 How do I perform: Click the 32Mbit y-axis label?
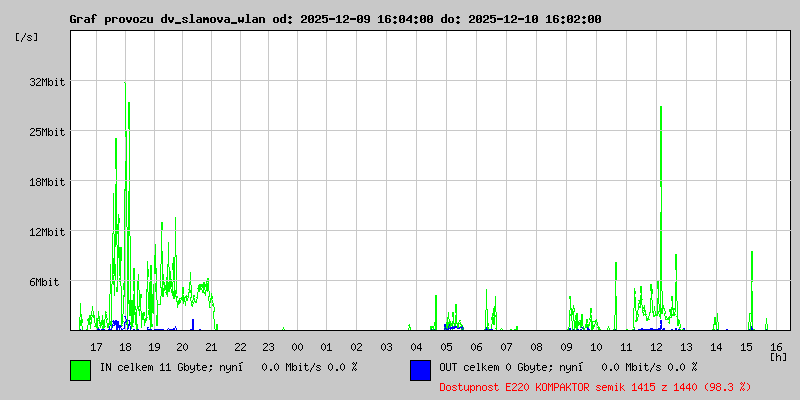(47, 82)
